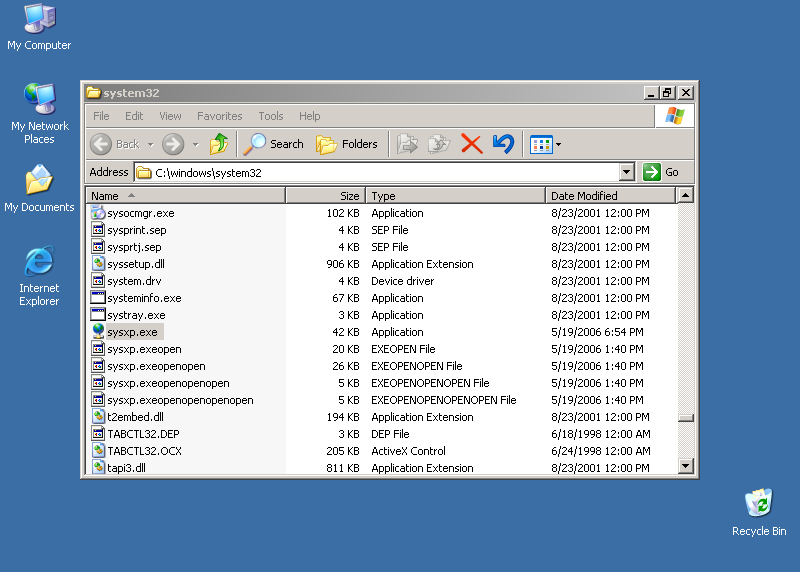Open the Tools menu
Viewport: 800px width, 572px height.
coord(270,116)
